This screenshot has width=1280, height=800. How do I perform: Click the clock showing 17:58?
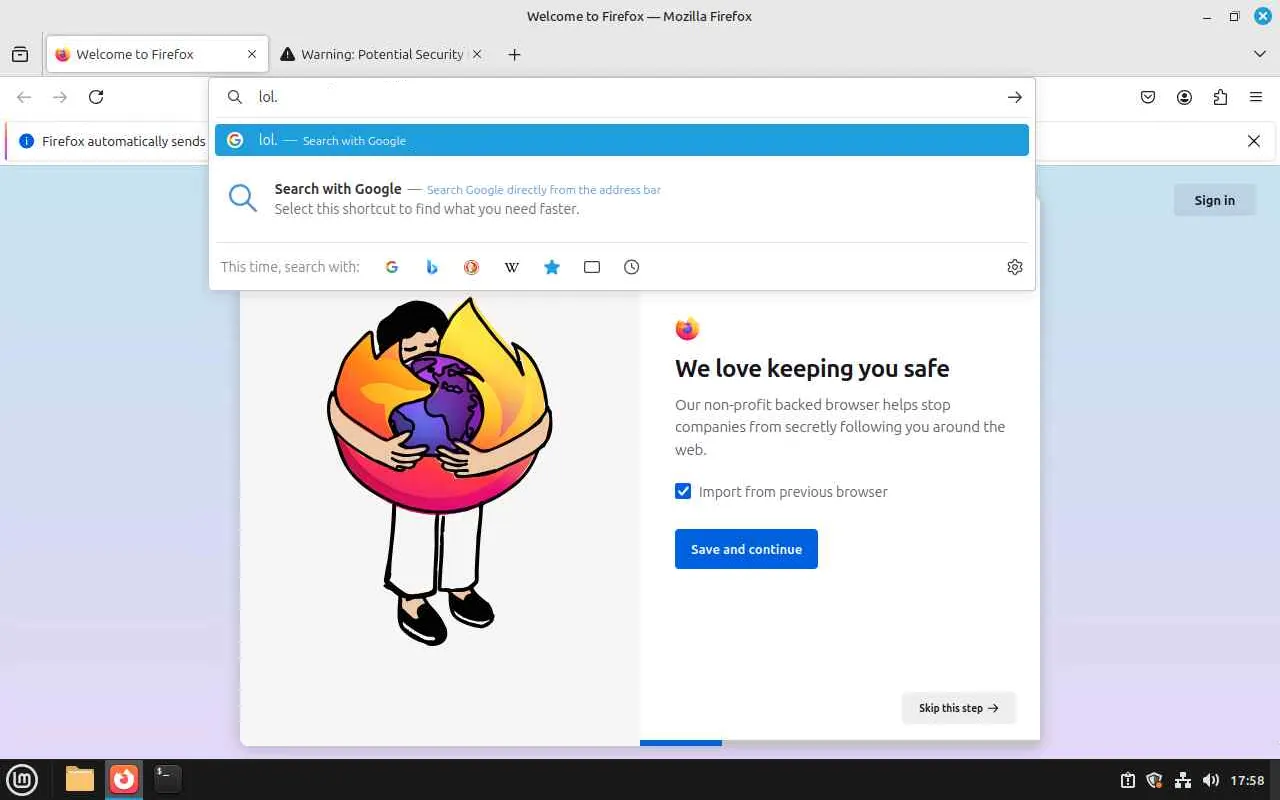(1247, 780)
